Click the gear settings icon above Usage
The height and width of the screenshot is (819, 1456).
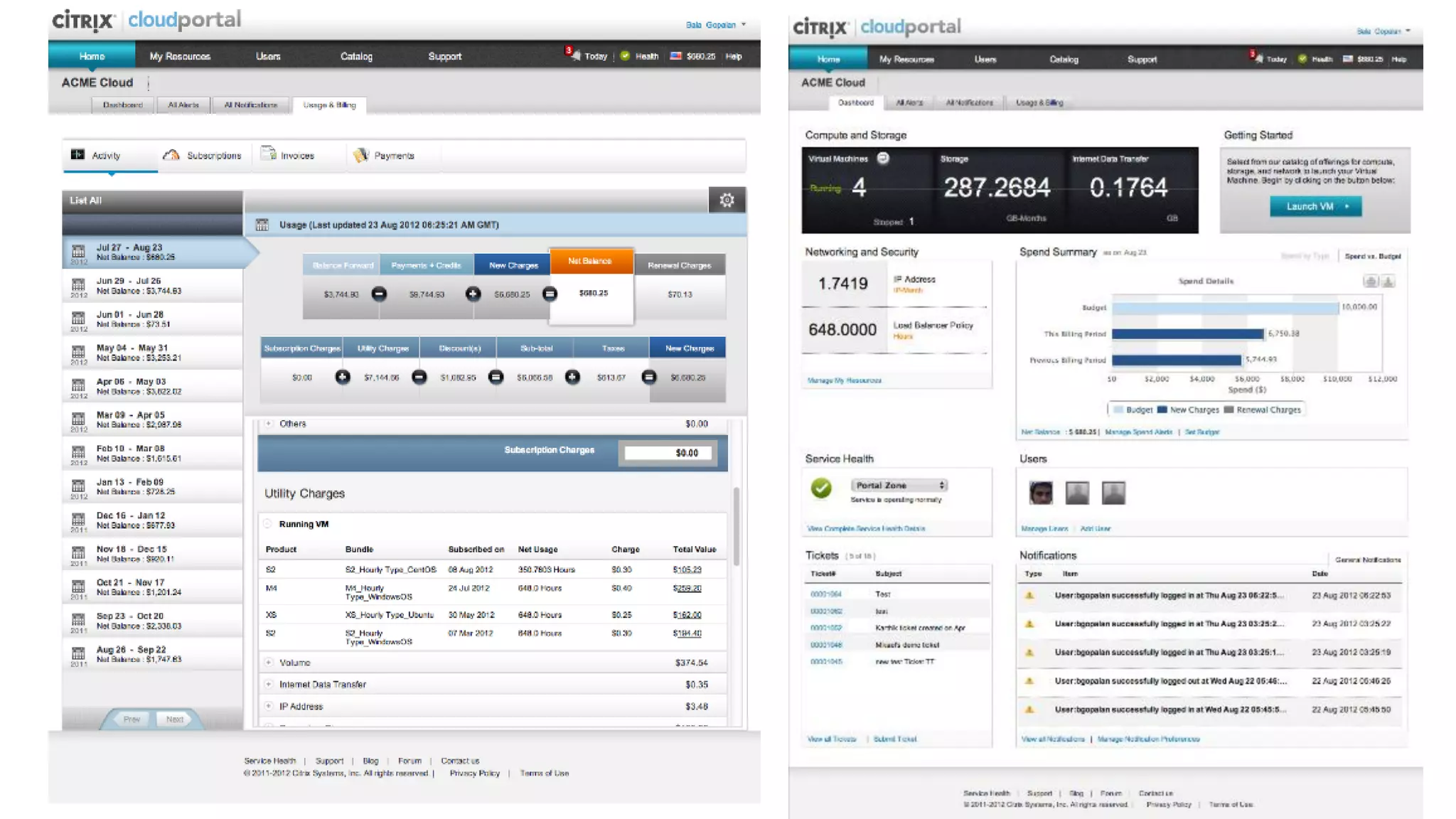pyautogui.click(x=727, y=200)
